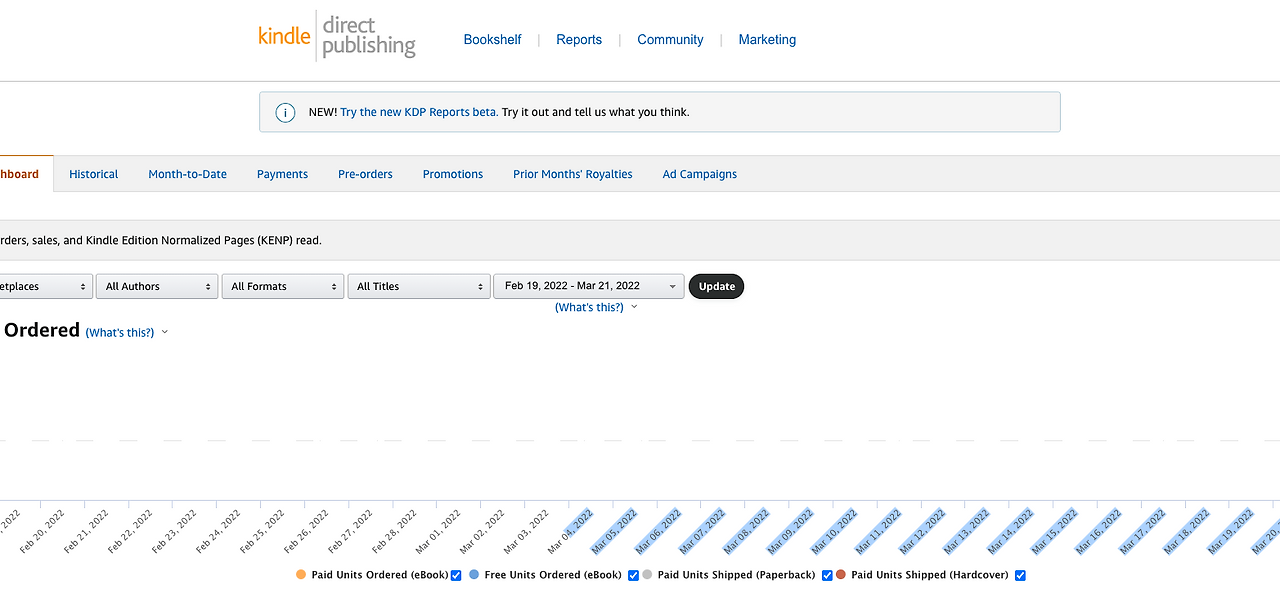Open the Marketplaces dropdown
Image resolution: width=1280 pixels, height=598 pixels.
46,286
